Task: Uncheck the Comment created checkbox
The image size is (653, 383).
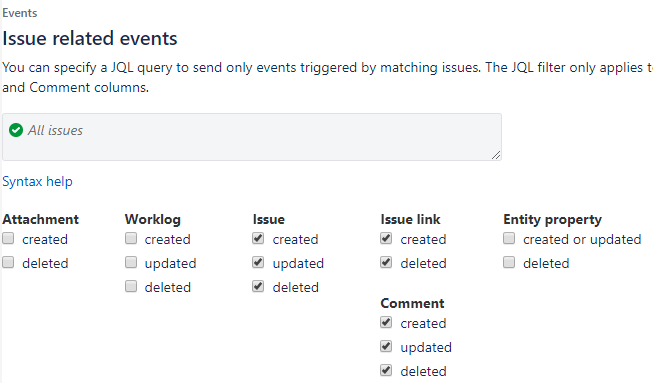Action: [386, 322]
